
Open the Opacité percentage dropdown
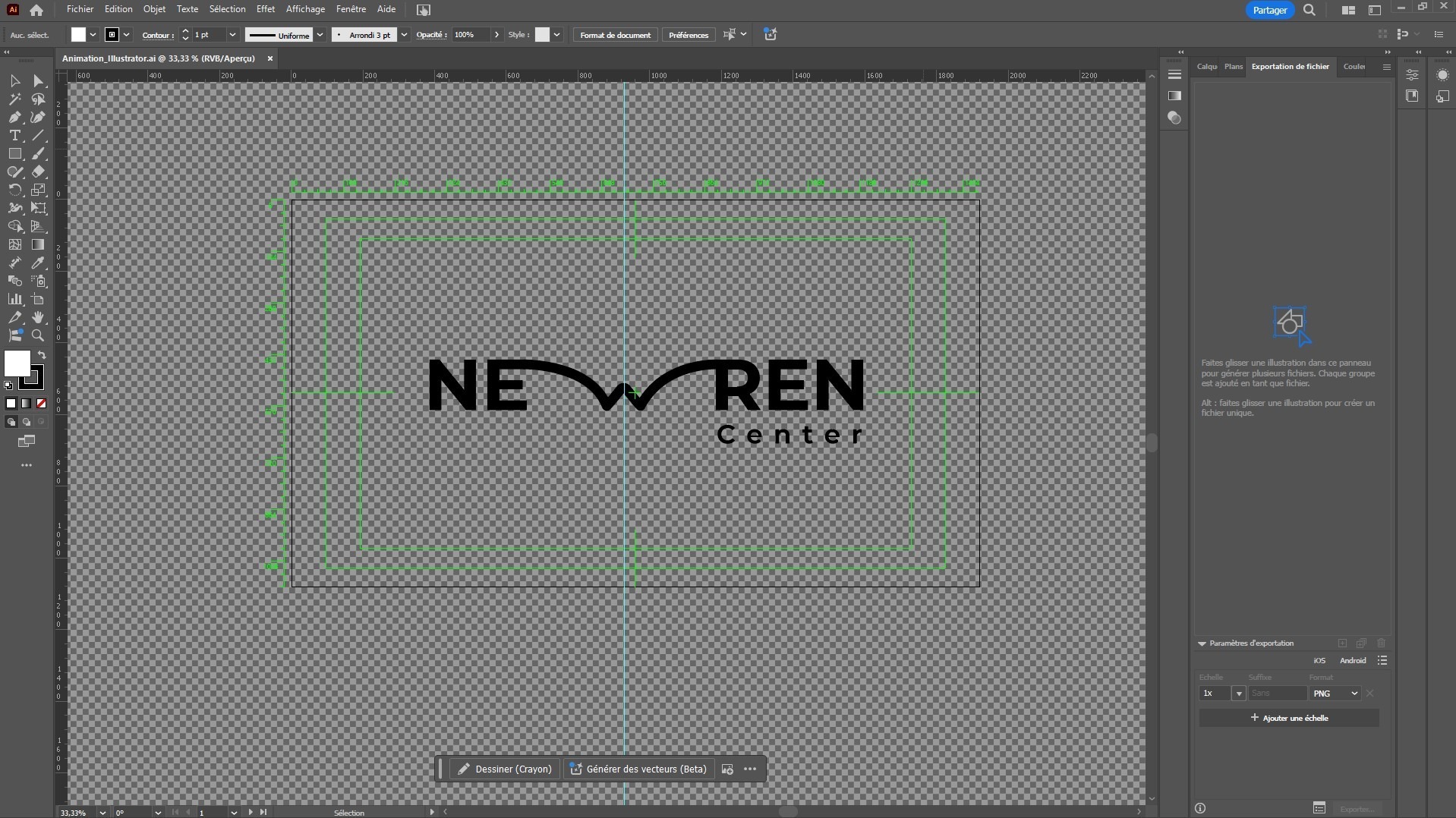click(x=497, y=35)
